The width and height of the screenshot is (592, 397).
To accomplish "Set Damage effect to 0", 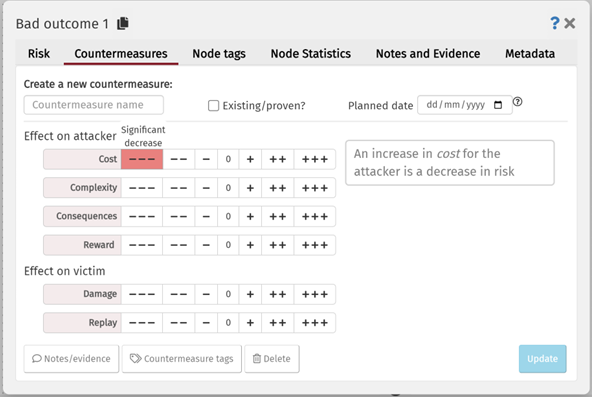I will tap(228, 294).
